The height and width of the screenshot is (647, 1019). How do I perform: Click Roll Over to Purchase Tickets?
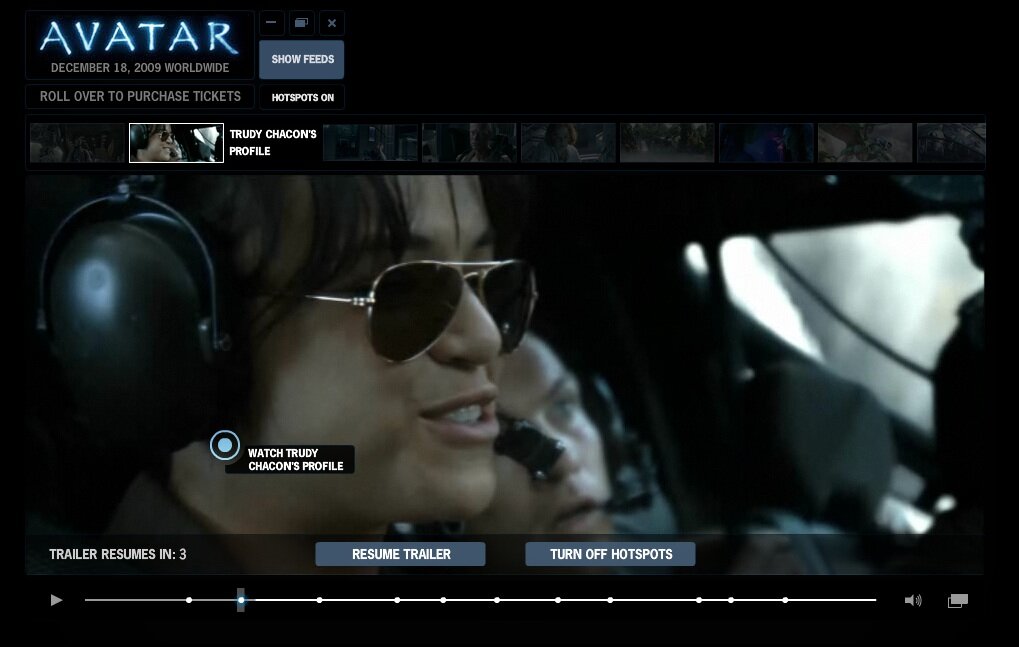coord(140,96)
